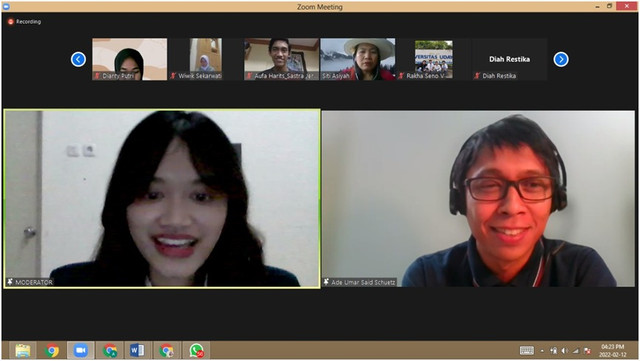Image resolution: width=640 pixels, height=361 pixels.
Task: Click muted mic icon beside Diah Restika name
Action: point(477,76)
